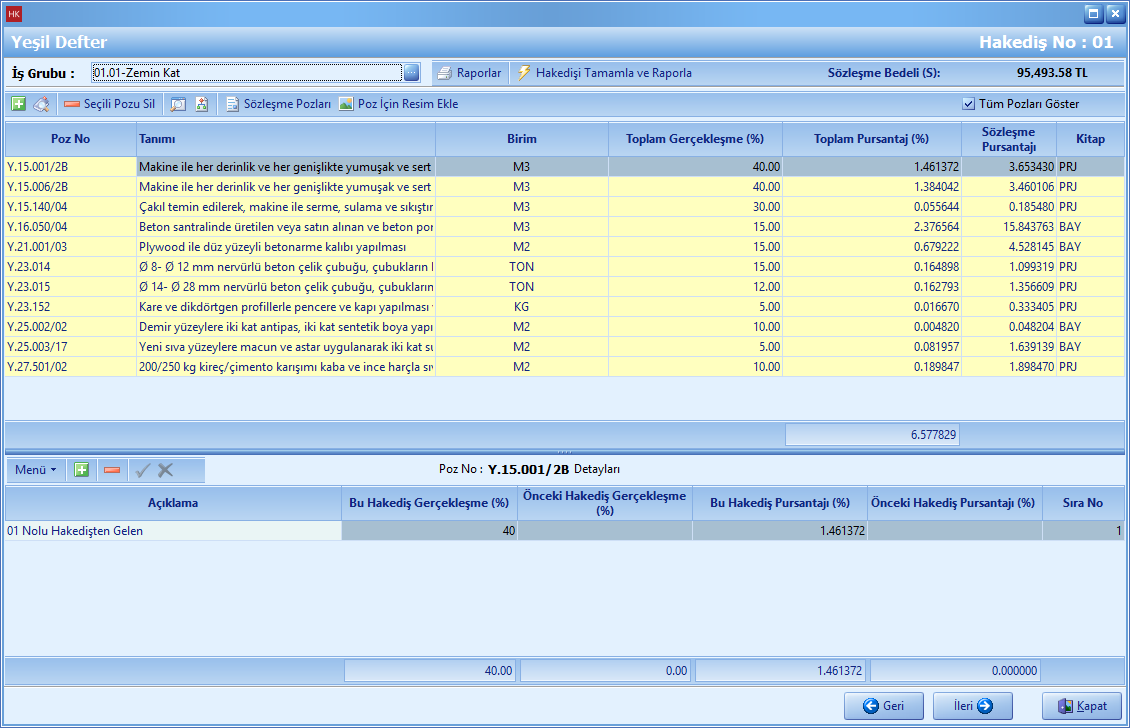Click the hierarchy tree icon in toolbar
This screenshot has height=728, width=1130.
point(201,104)
